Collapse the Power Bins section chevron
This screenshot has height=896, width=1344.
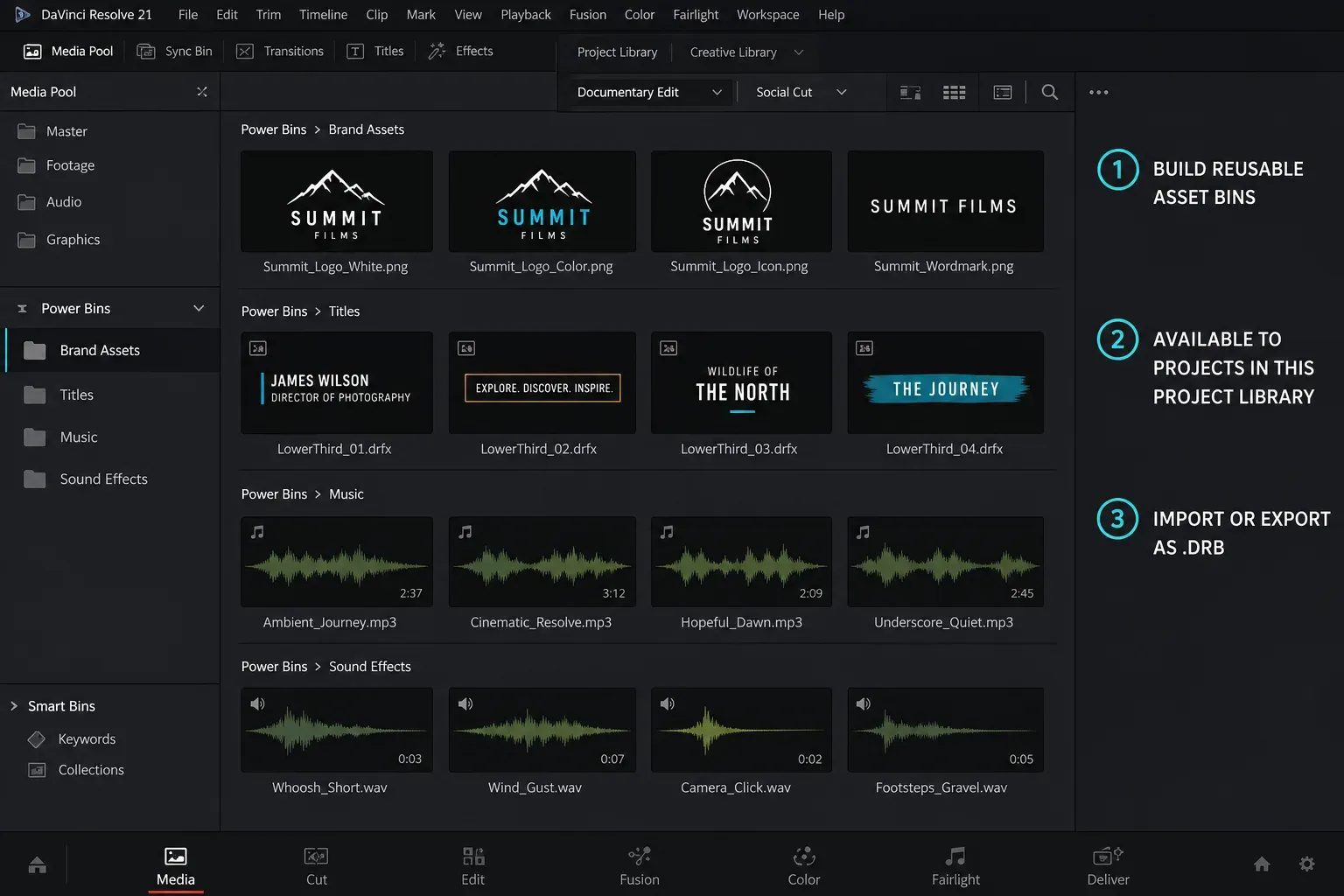coord(199,308)
